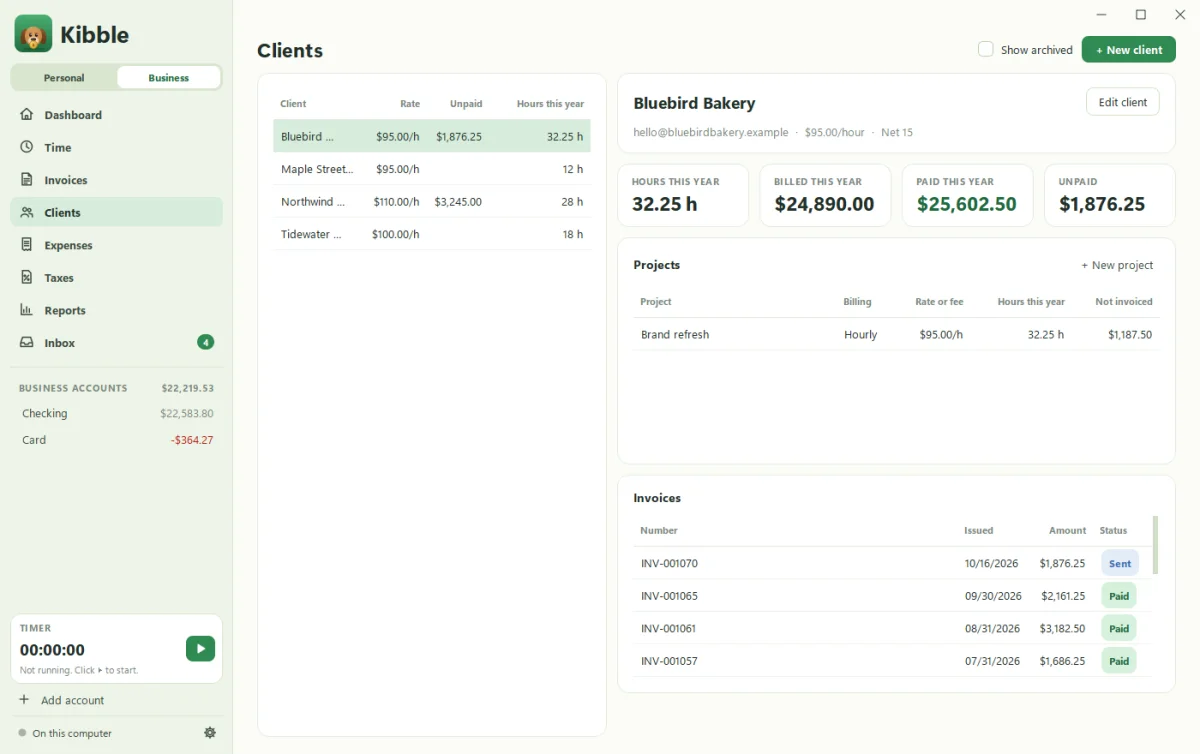Click the Rate column header in client list
This screenshot has height=754, width=1200.
[x=410, y=103]
